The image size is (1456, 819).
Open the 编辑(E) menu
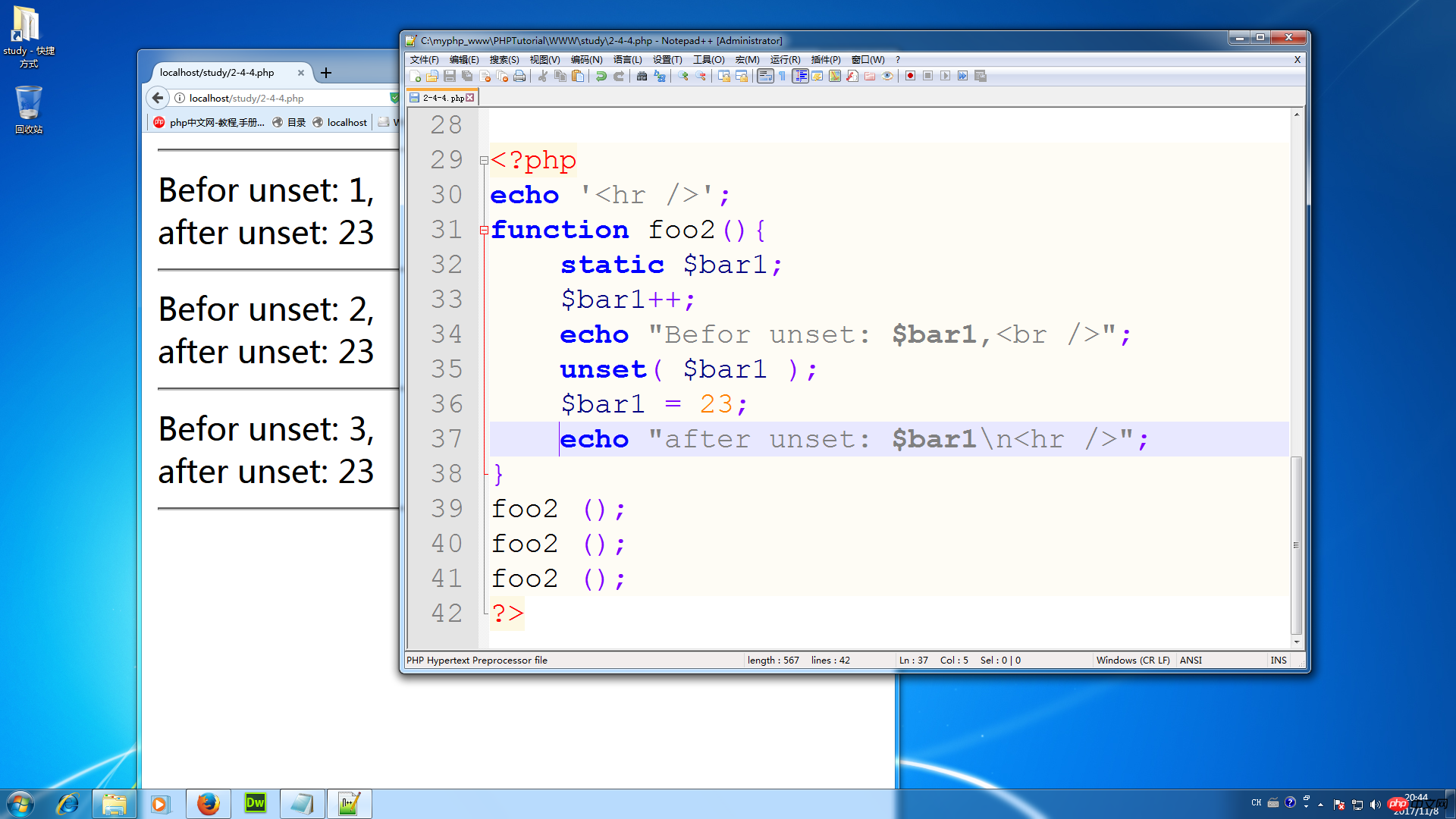(x=464, y=60)
